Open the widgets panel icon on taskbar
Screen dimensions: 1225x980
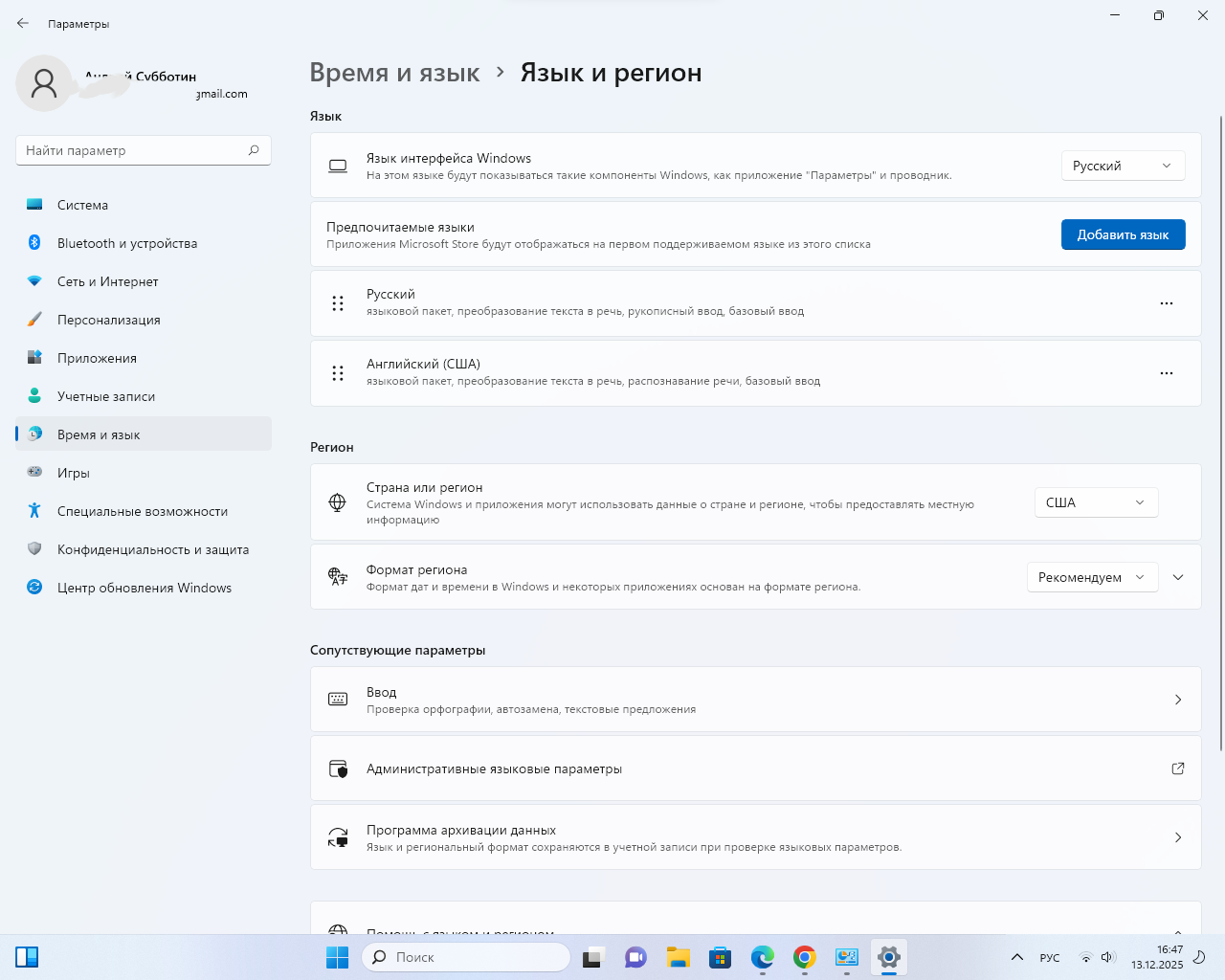click(27, 957)
